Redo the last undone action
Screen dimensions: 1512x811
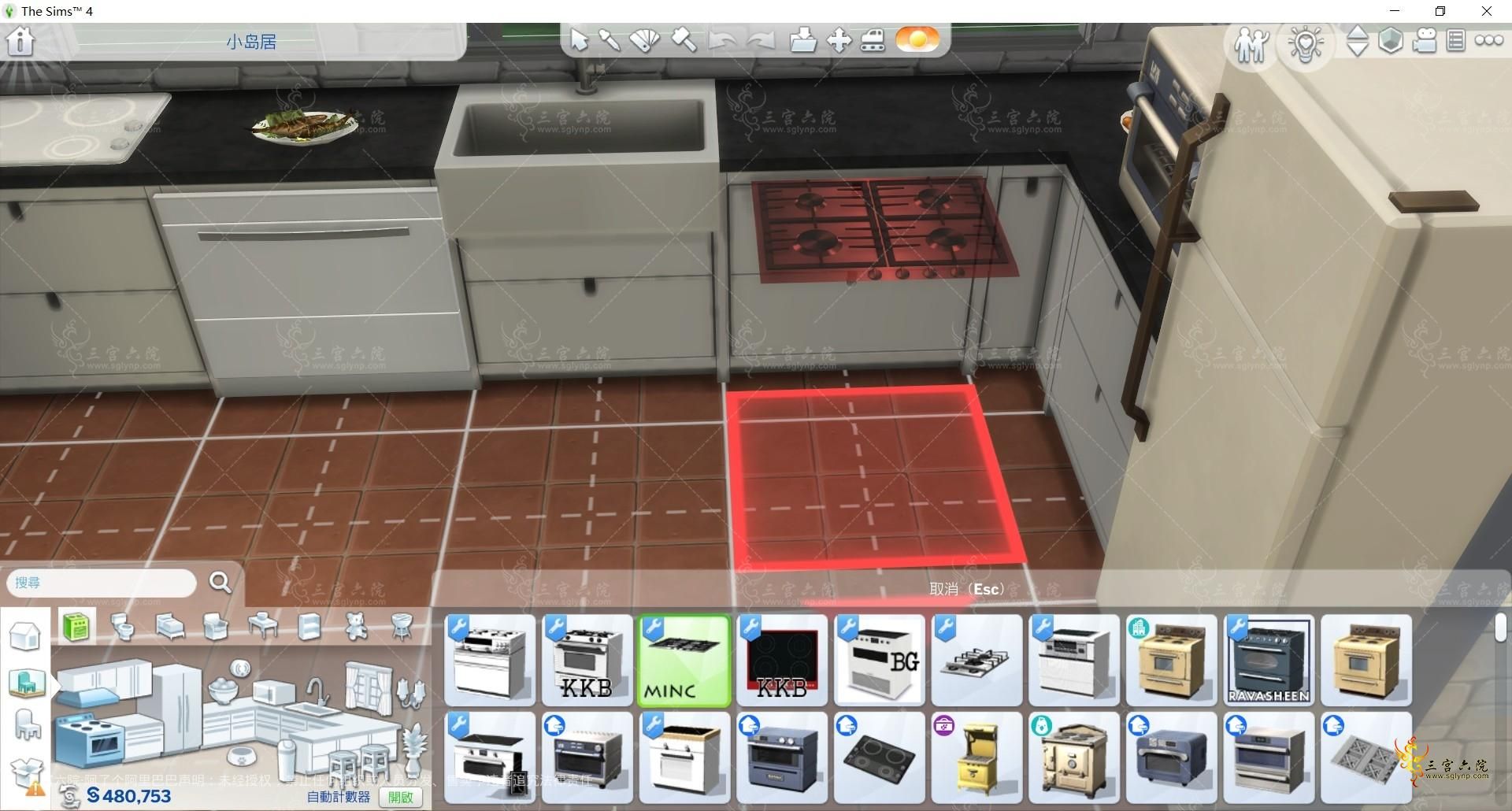[x=761, y=40]
